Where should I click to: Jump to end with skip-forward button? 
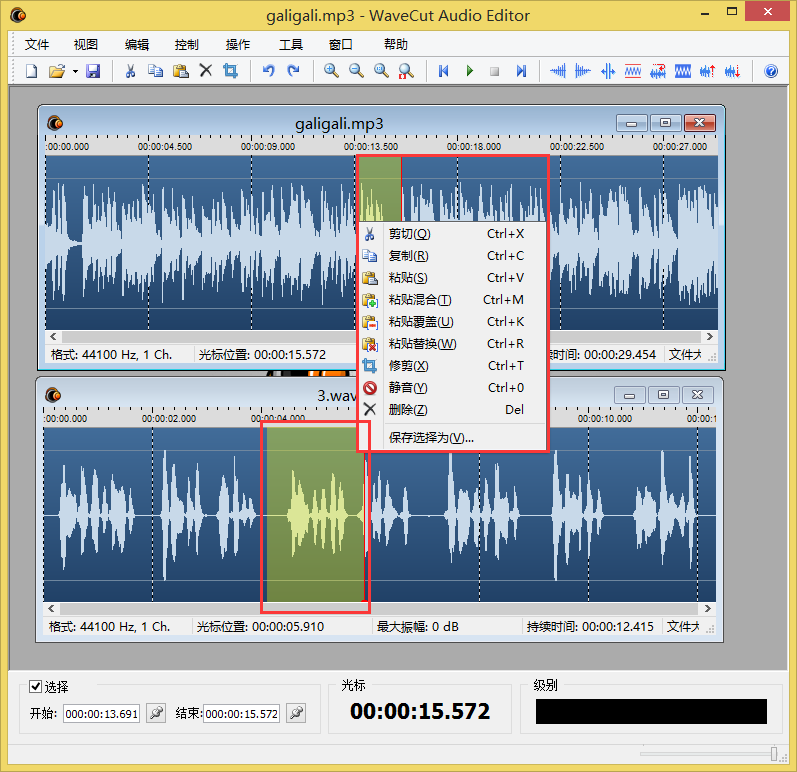[521, 71]
